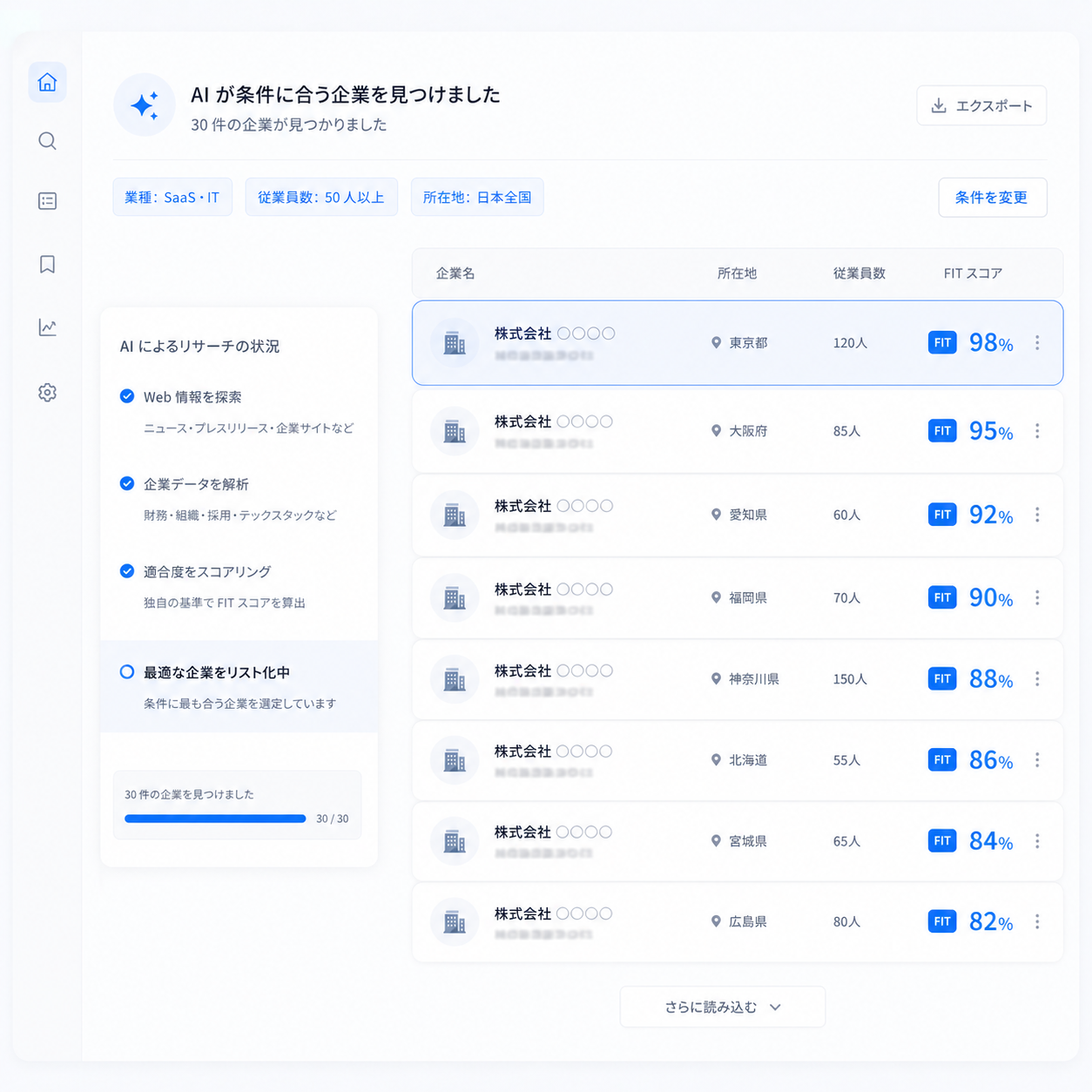Click the AI sparkle icon in the header
The image size is (1092, 1092).
point(145,105)
